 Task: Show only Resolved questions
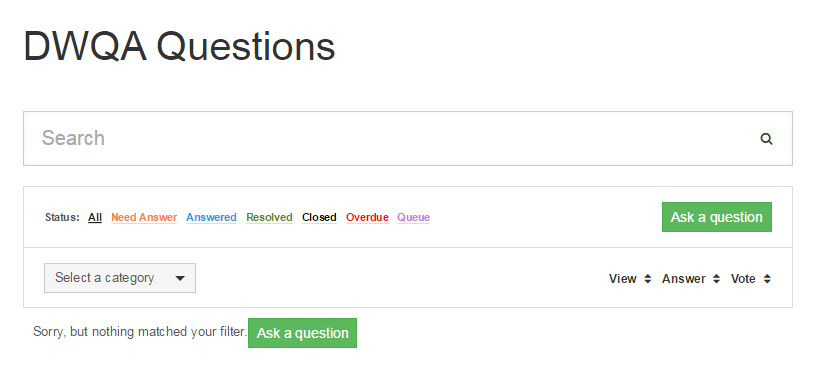click(x=269, y=217)
